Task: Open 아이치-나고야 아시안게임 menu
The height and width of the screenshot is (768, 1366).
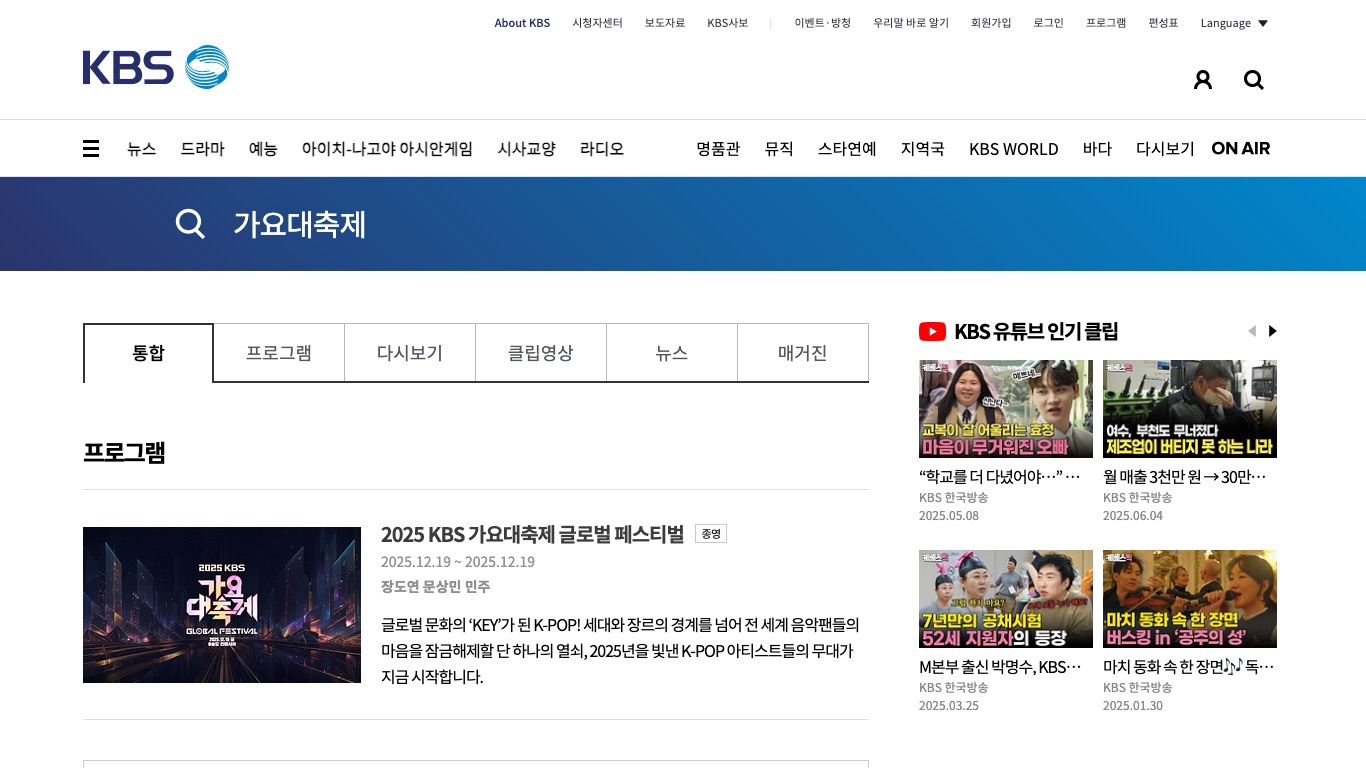Action: [x=388, y=149]
